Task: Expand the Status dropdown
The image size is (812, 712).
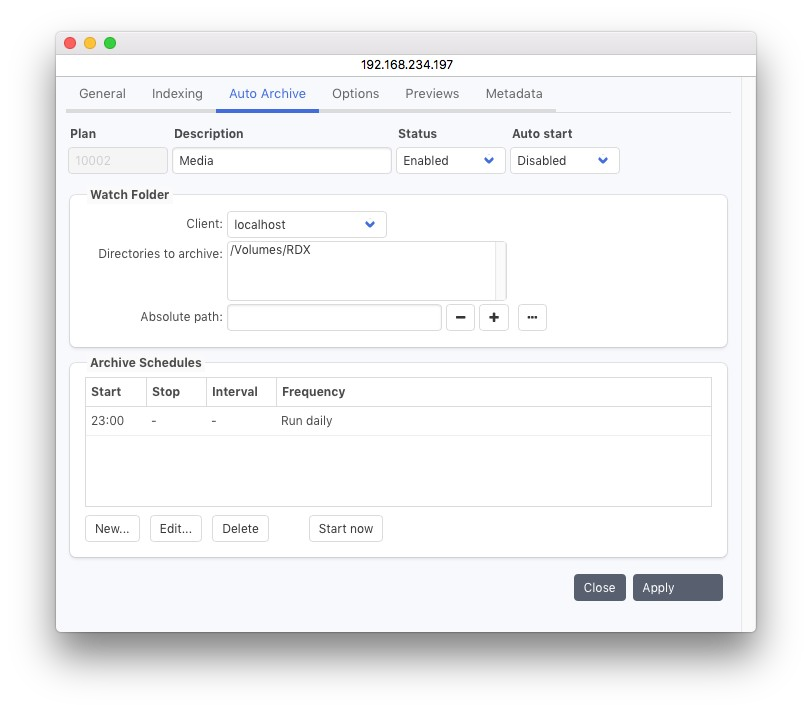Action: 450,161
